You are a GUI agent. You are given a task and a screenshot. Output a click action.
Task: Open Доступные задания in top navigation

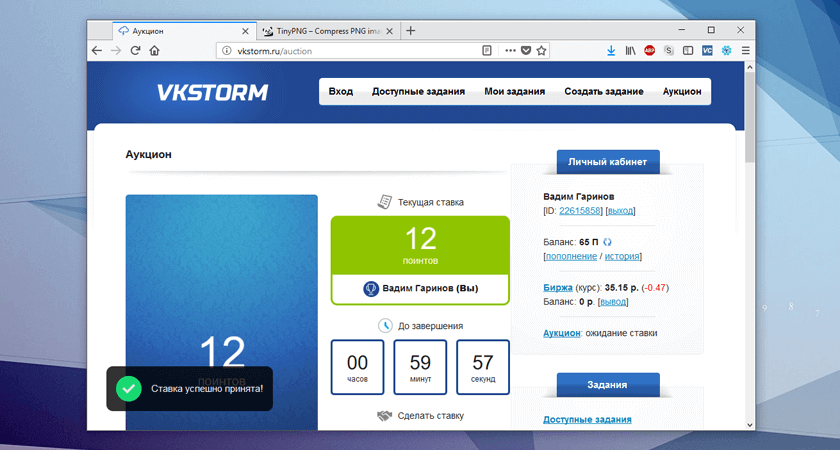418,92
